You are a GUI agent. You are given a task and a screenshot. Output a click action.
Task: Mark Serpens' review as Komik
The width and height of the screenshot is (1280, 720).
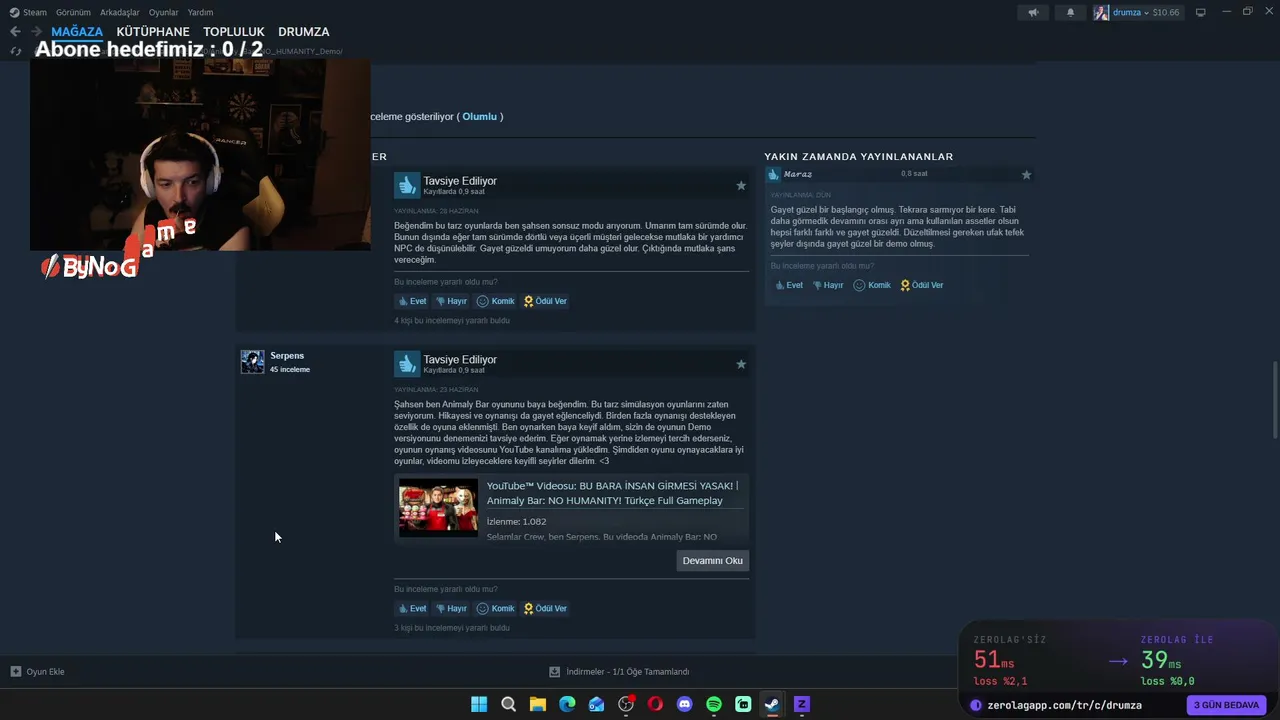496,608
